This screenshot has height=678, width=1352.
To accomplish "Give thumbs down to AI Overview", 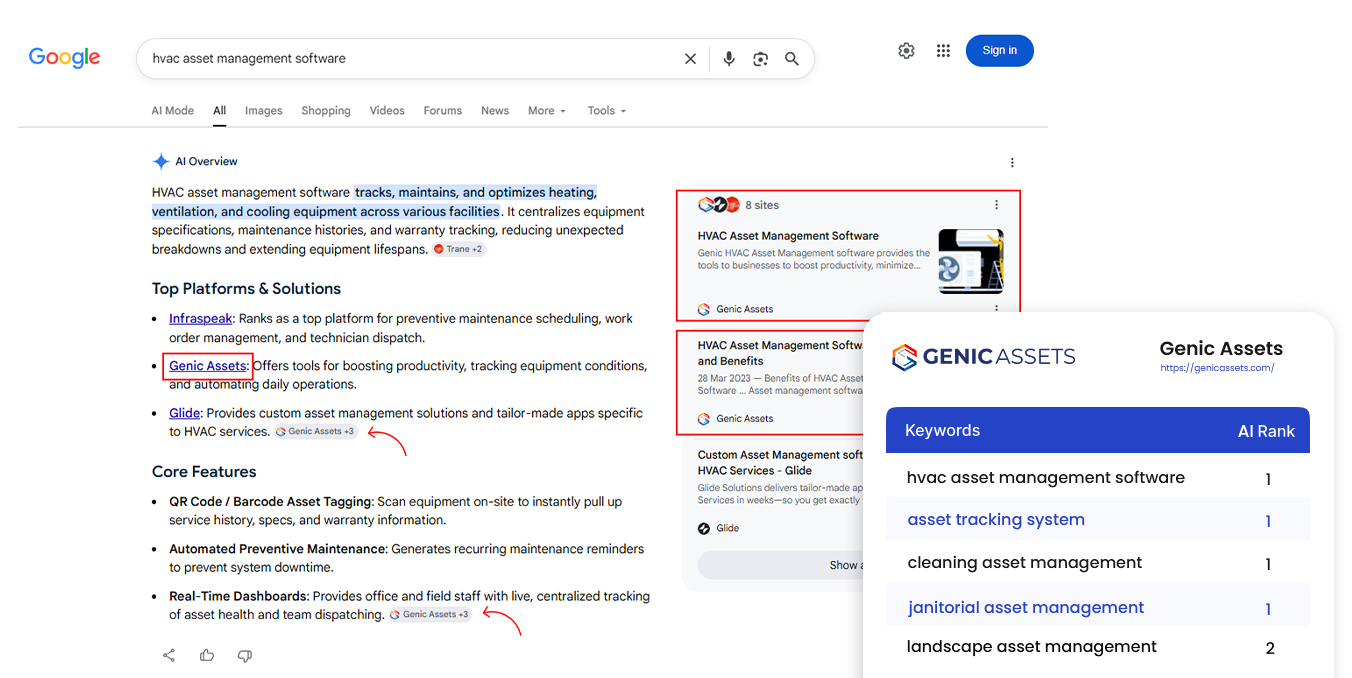I will tap(245, 655).
